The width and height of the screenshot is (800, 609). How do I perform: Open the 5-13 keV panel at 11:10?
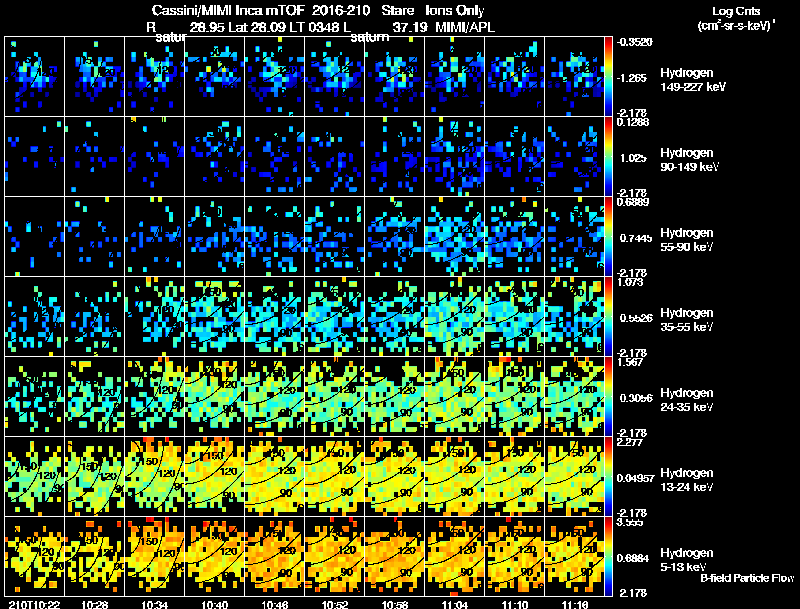[x=514, y=556]
